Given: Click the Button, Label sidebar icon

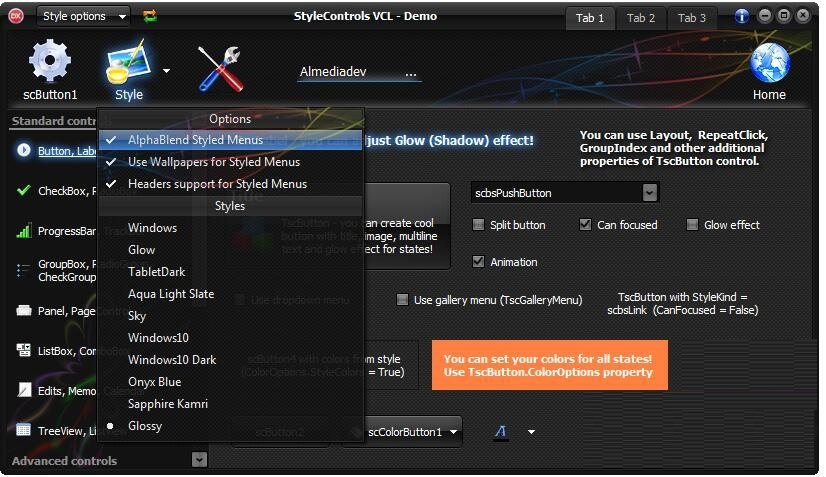Looking at the screenshot, I should coord(24,150).
